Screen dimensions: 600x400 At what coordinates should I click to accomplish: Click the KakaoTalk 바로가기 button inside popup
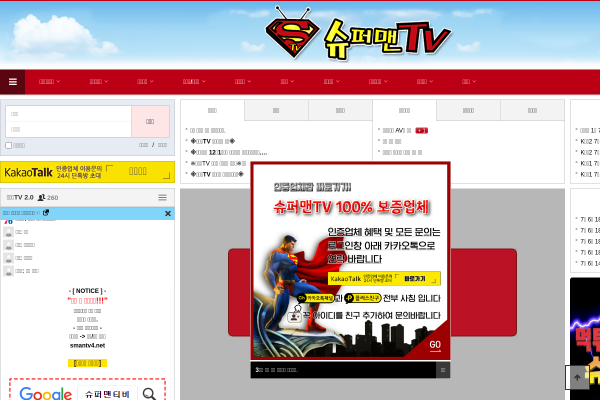pyautogui.click(x=384, y=278)
